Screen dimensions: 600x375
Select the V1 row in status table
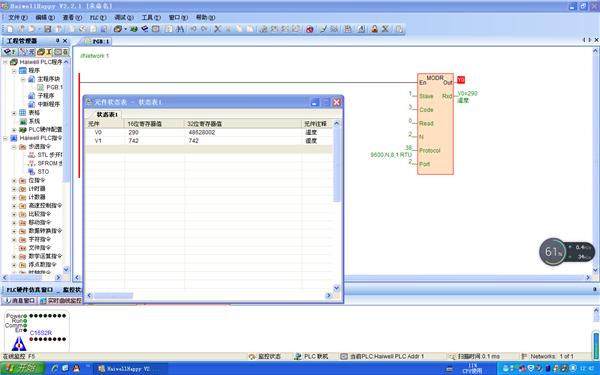tap(209, 141)
